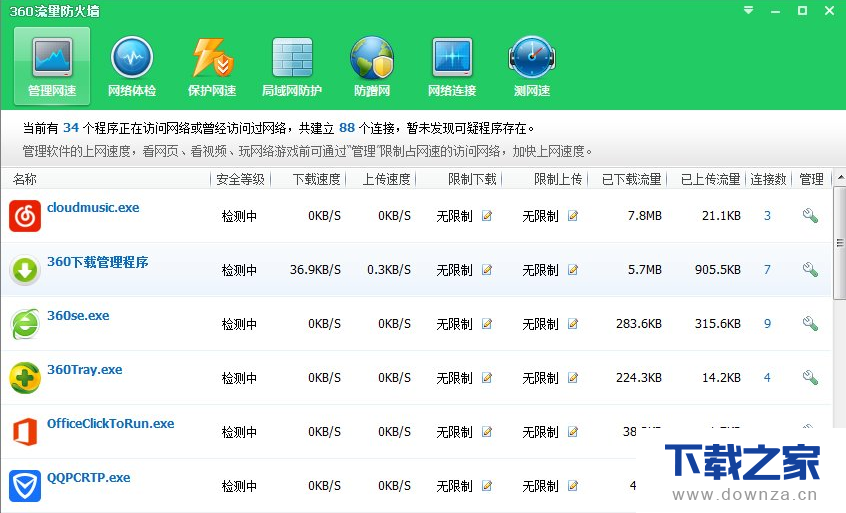Switch to 局域网防护 tab

292,66
